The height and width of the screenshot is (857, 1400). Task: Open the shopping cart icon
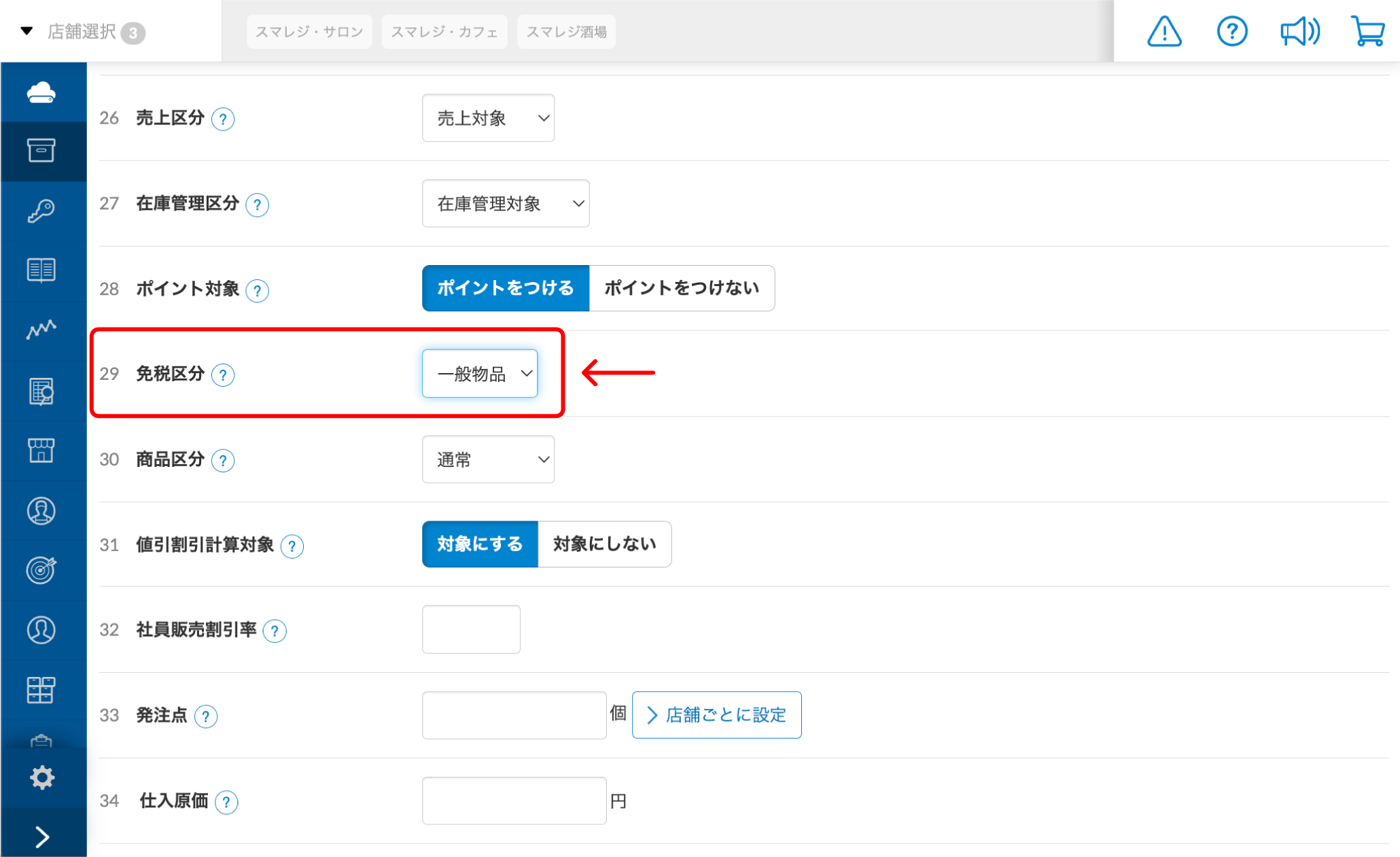(1367, 31)
